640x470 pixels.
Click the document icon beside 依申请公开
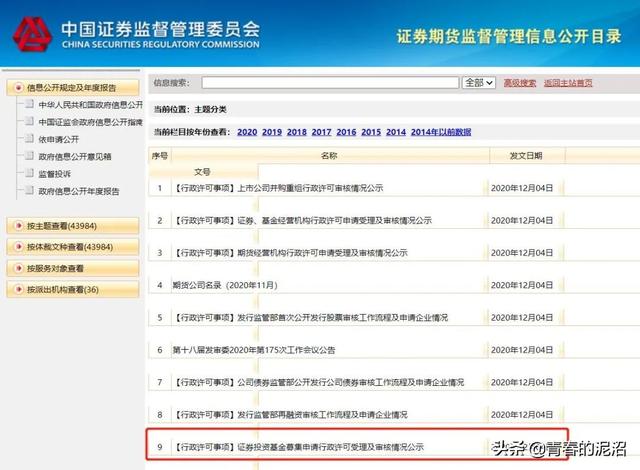(30, 139)
